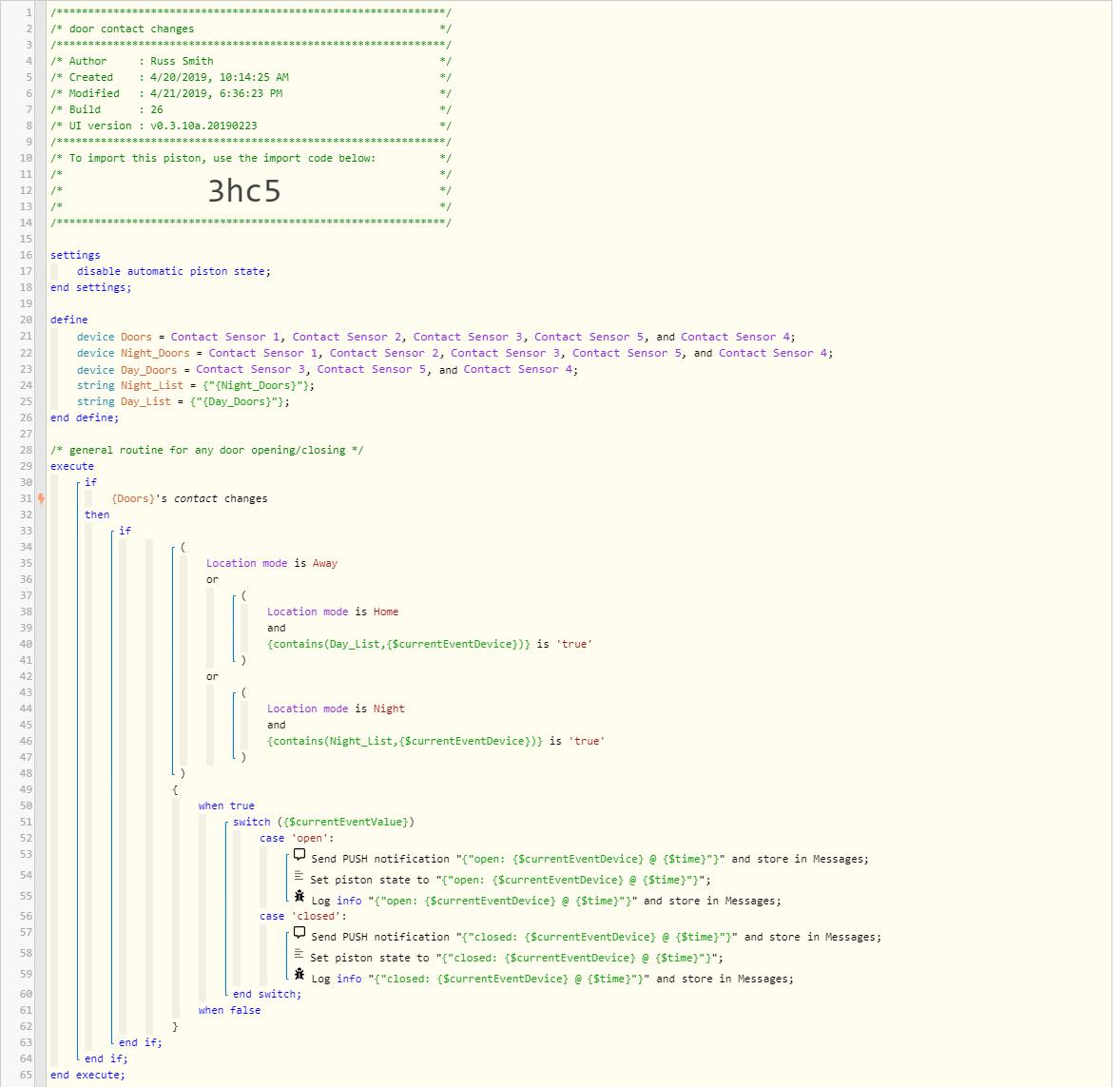Click the 'end execute;' line
The height and width of the screenshot is (1087, 1120).
click(87, 1075)
